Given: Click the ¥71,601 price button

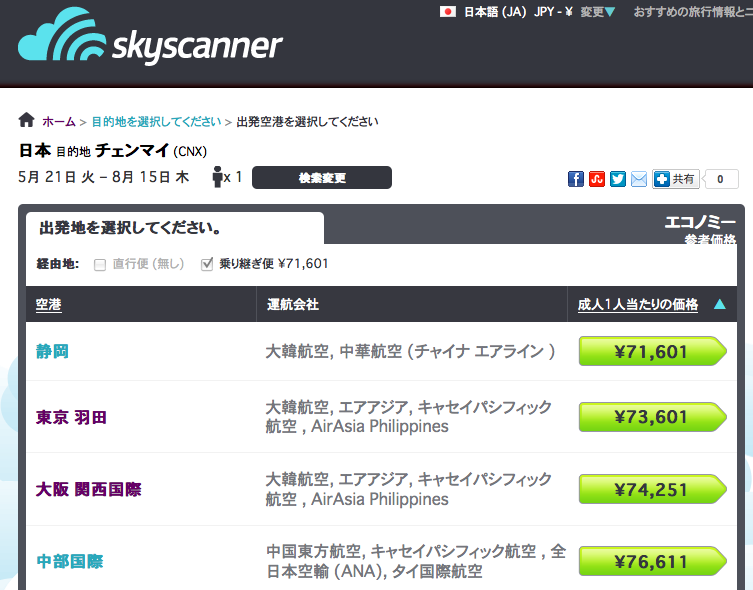Looking at the screenshot, I should (652, 351).
